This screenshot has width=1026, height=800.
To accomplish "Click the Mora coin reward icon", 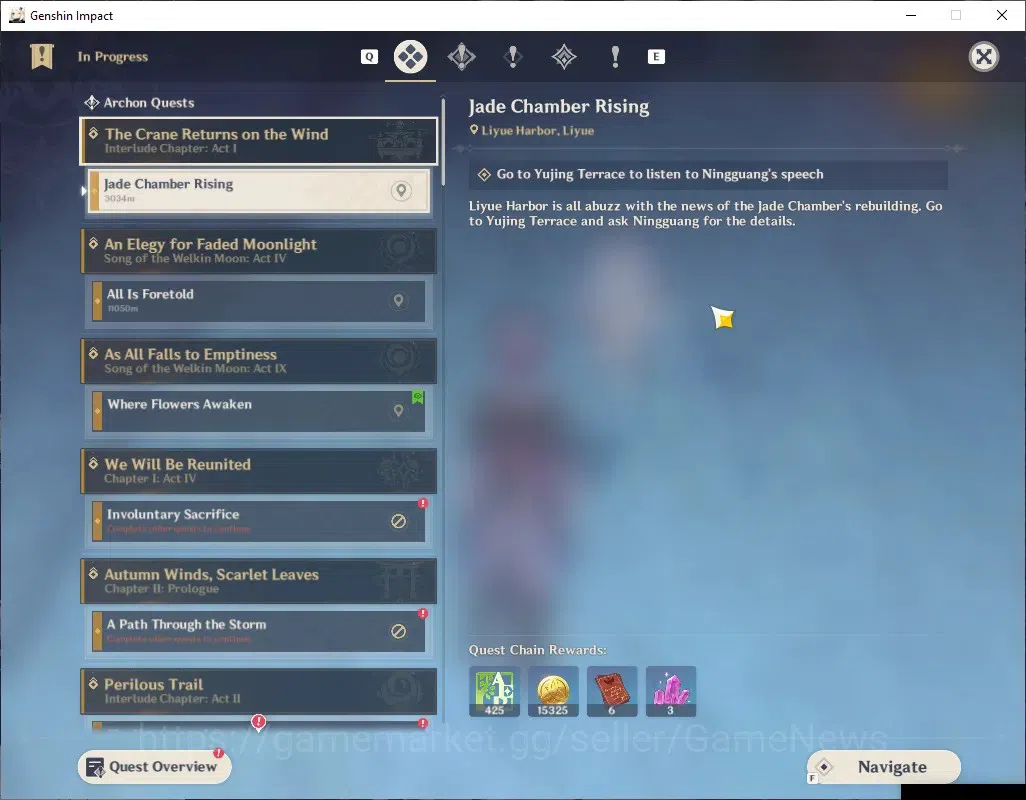I will coord(553,691).
